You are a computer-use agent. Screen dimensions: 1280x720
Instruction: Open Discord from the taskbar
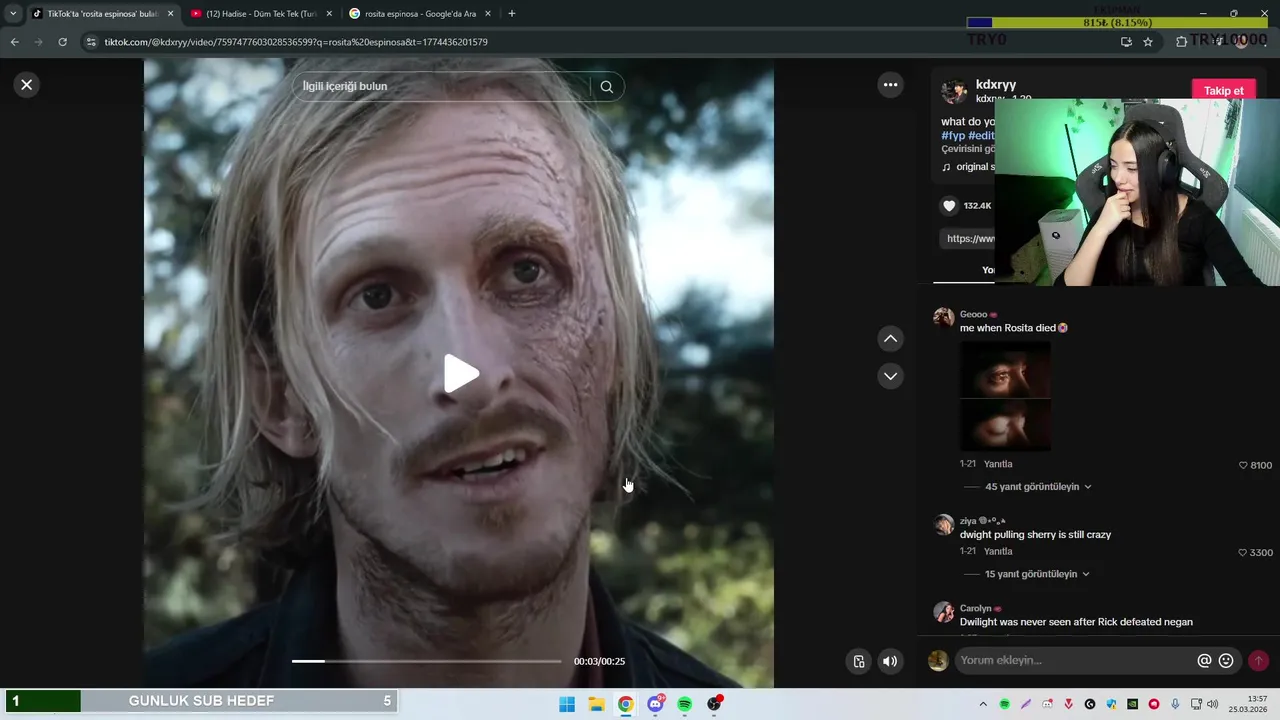coord(655,704)
